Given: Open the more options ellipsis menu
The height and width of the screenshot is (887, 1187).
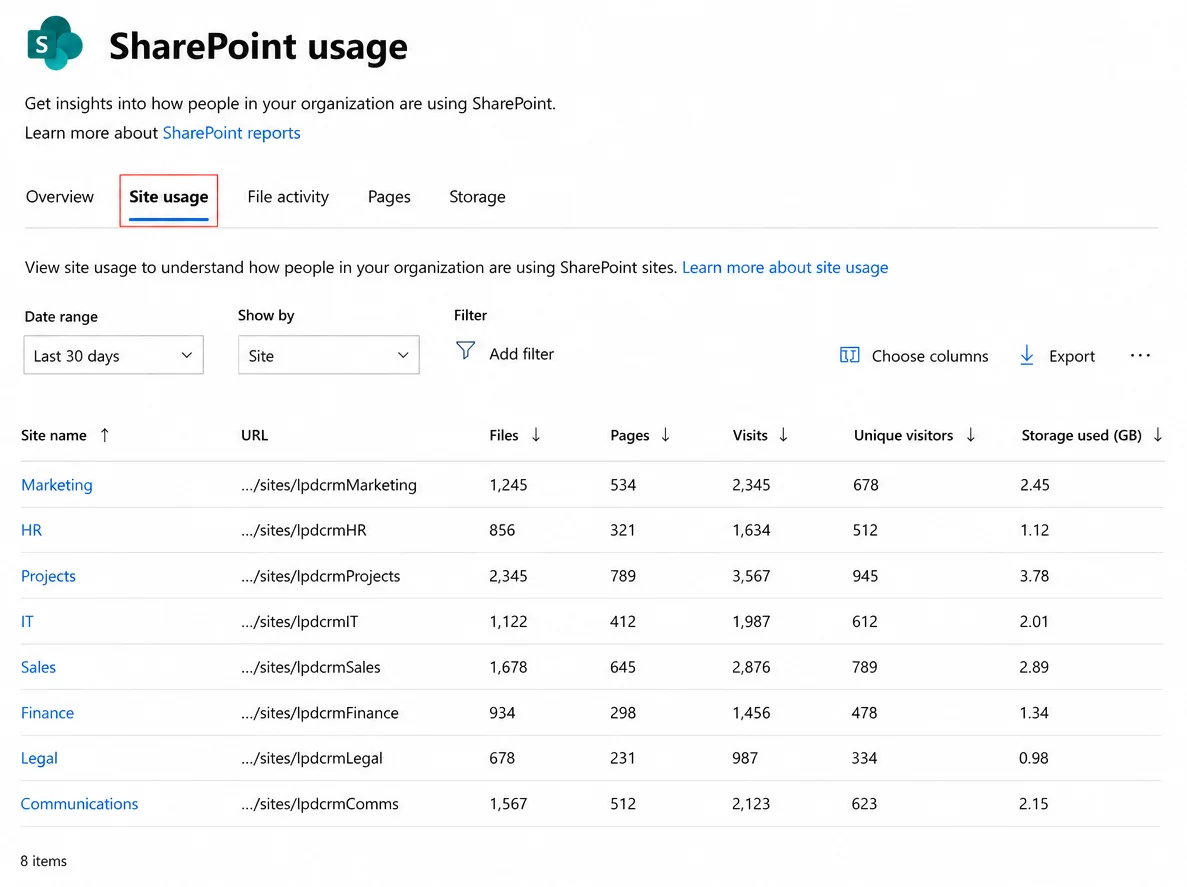Looking at the screenshot, I should 1140,356.
